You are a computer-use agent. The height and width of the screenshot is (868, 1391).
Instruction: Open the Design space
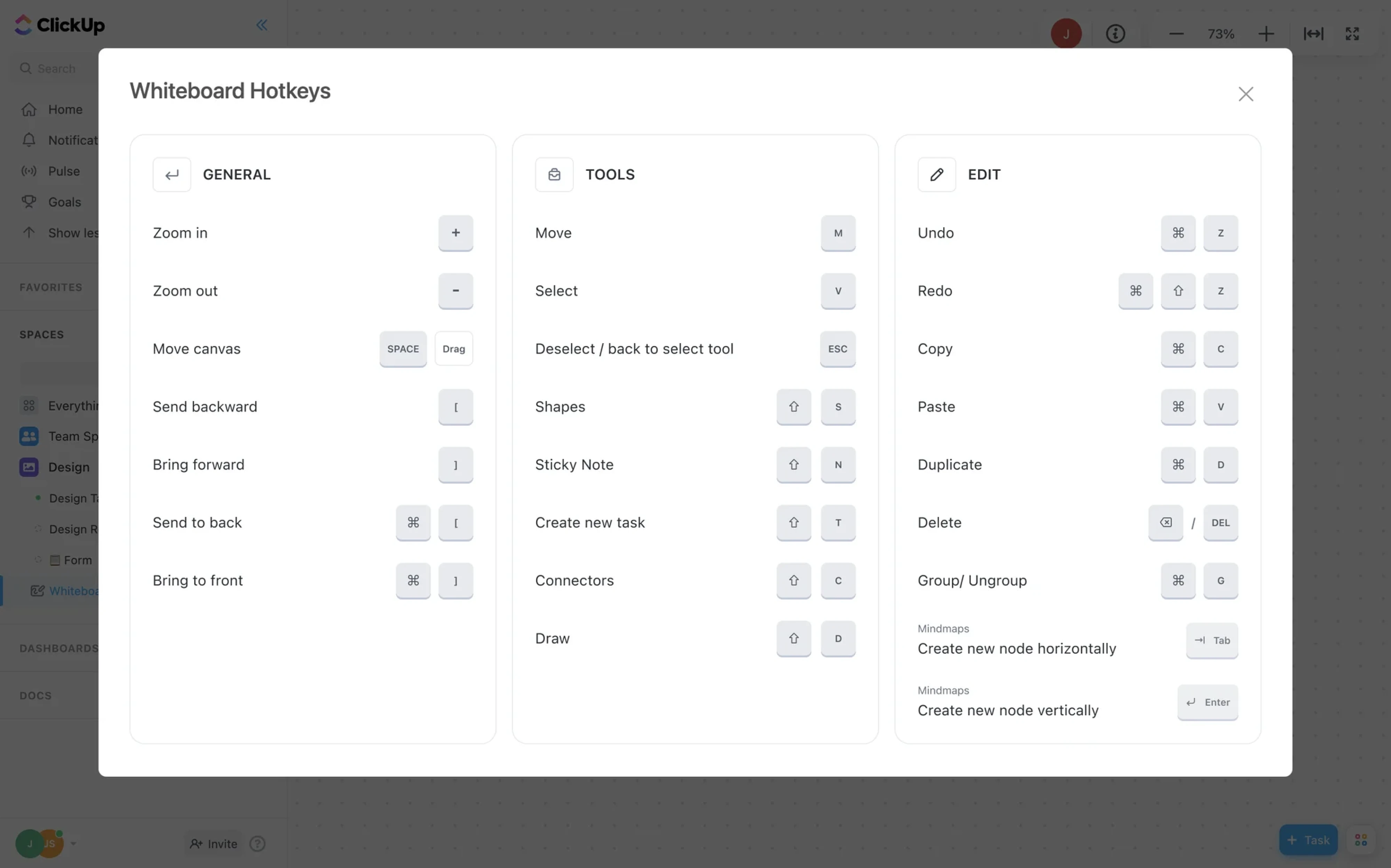pyautogui.click(x=69, y=467)
